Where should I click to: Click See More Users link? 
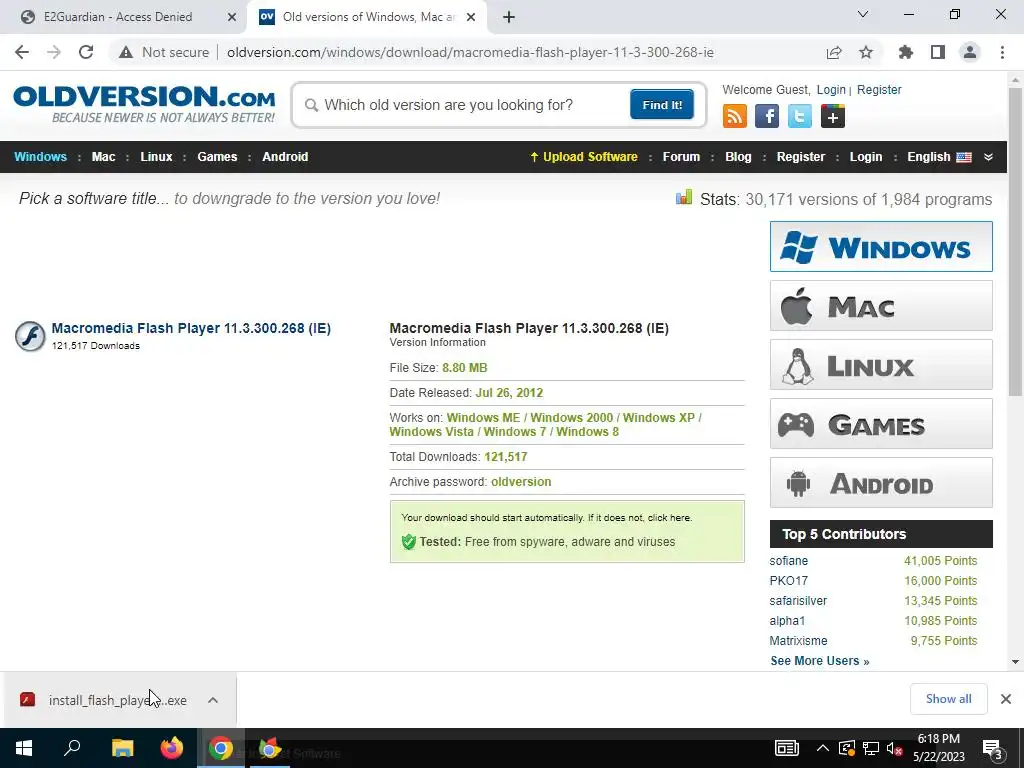[820, 661]
